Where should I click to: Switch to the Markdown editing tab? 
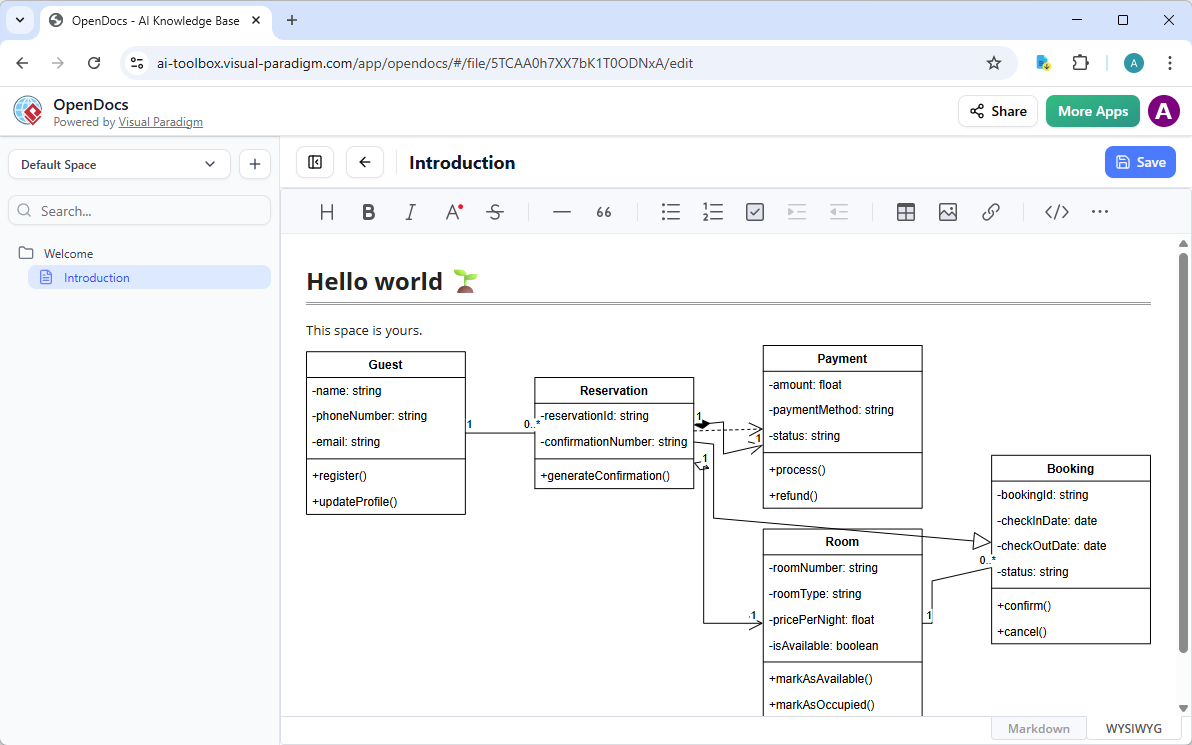click(x=1038, y=728)
